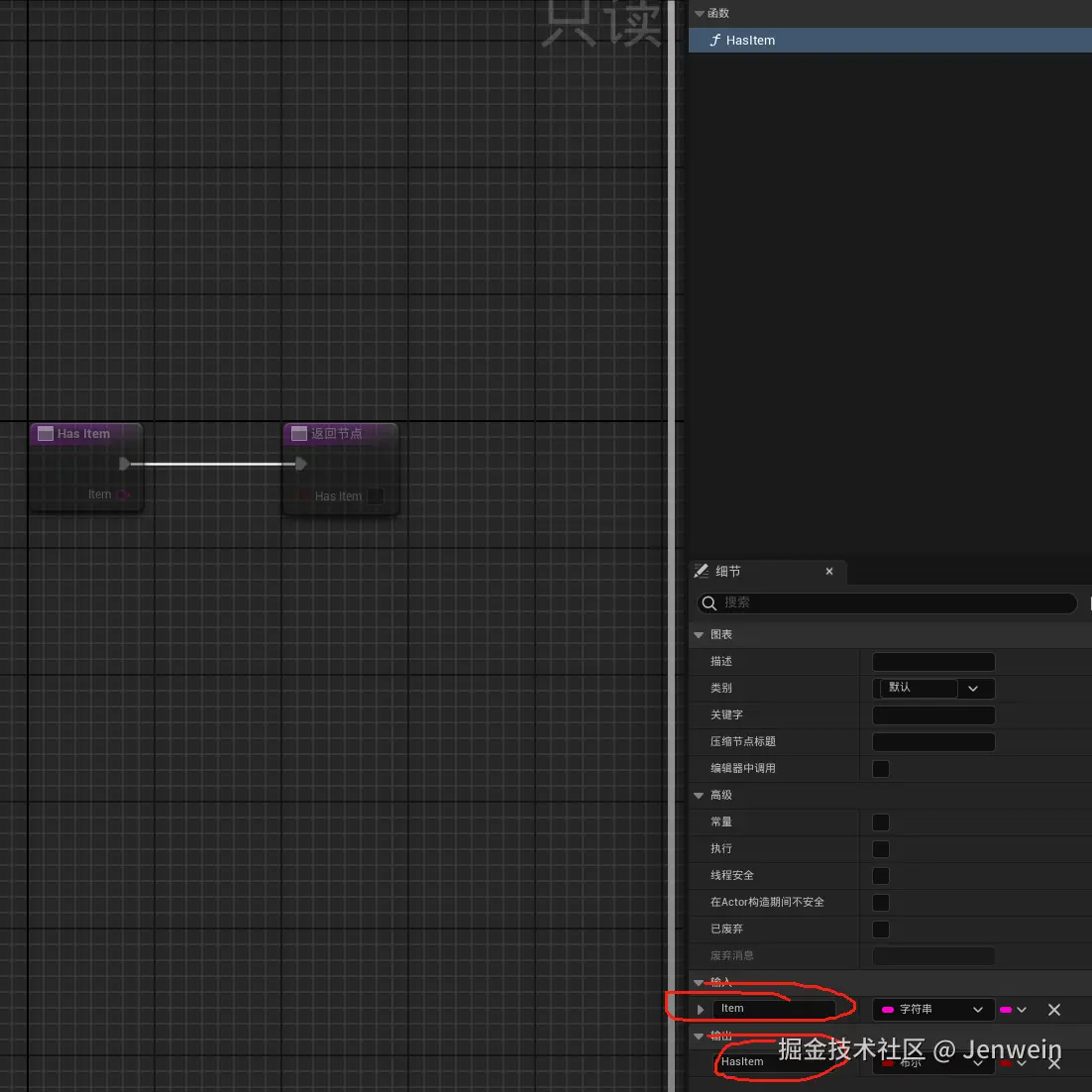Enable the 执行 exec checkbox

tap(880, 849)
